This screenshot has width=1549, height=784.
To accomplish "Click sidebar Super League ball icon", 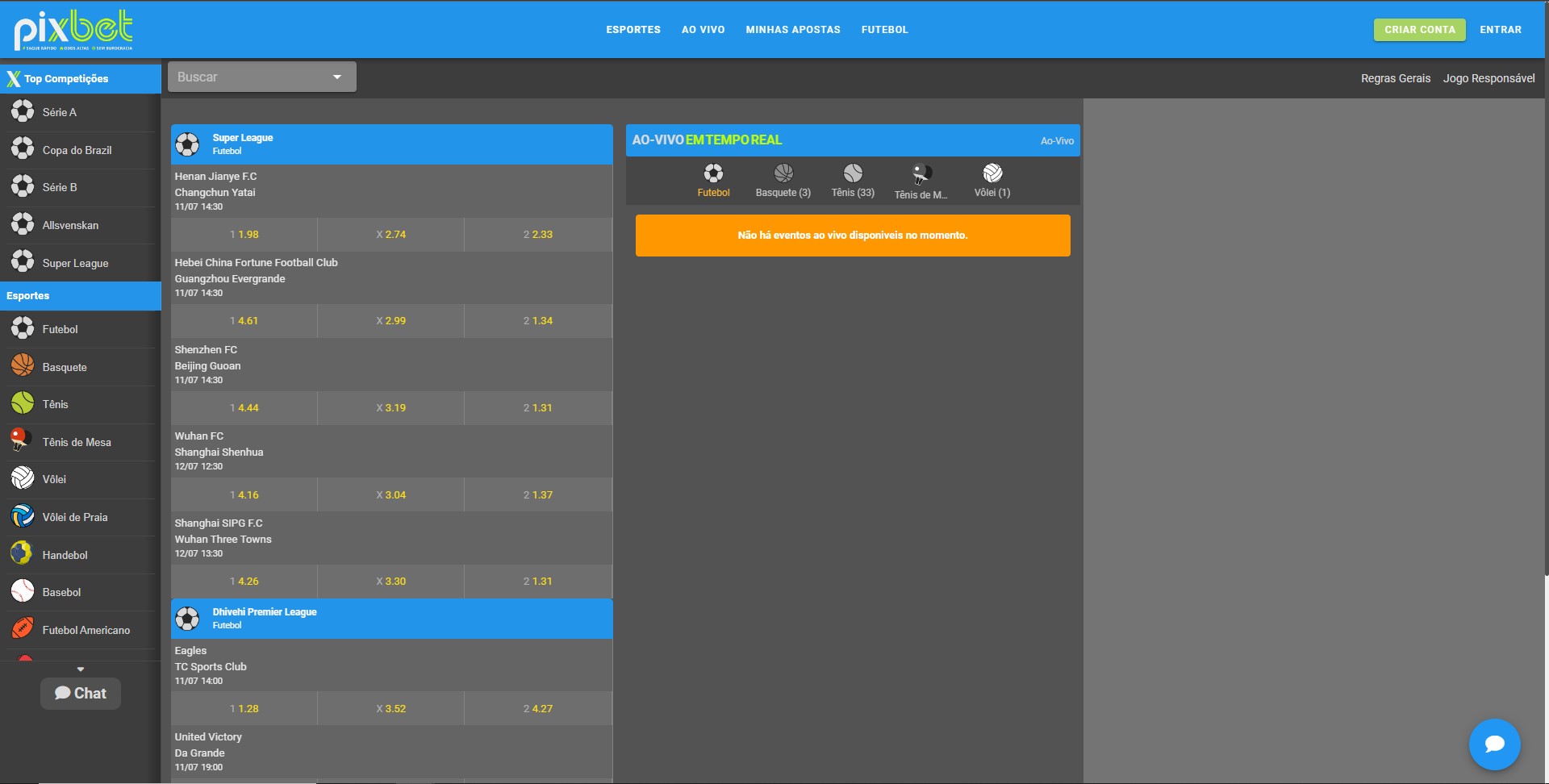I will tap(23, 262).
